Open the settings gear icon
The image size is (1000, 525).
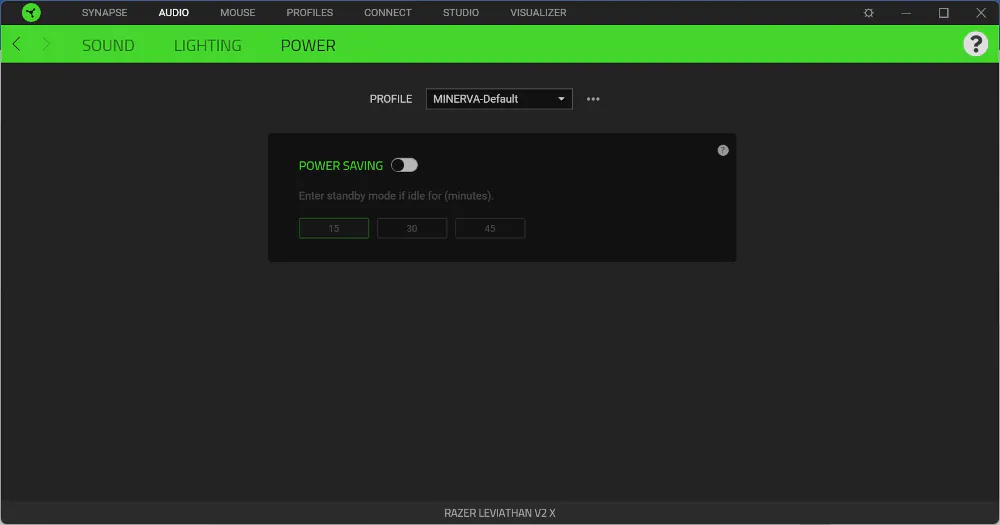pos(869,13)
